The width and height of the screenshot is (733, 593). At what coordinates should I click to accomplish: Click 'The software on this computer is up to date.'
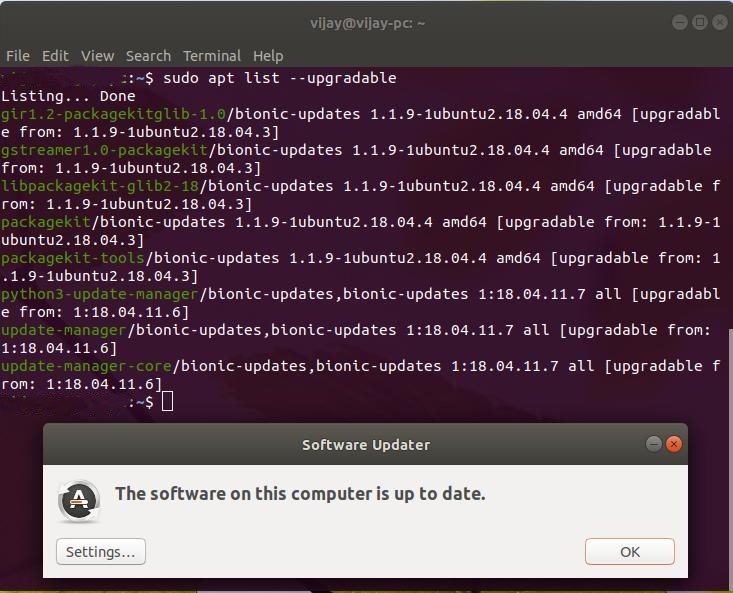click(x=300, y=494)
